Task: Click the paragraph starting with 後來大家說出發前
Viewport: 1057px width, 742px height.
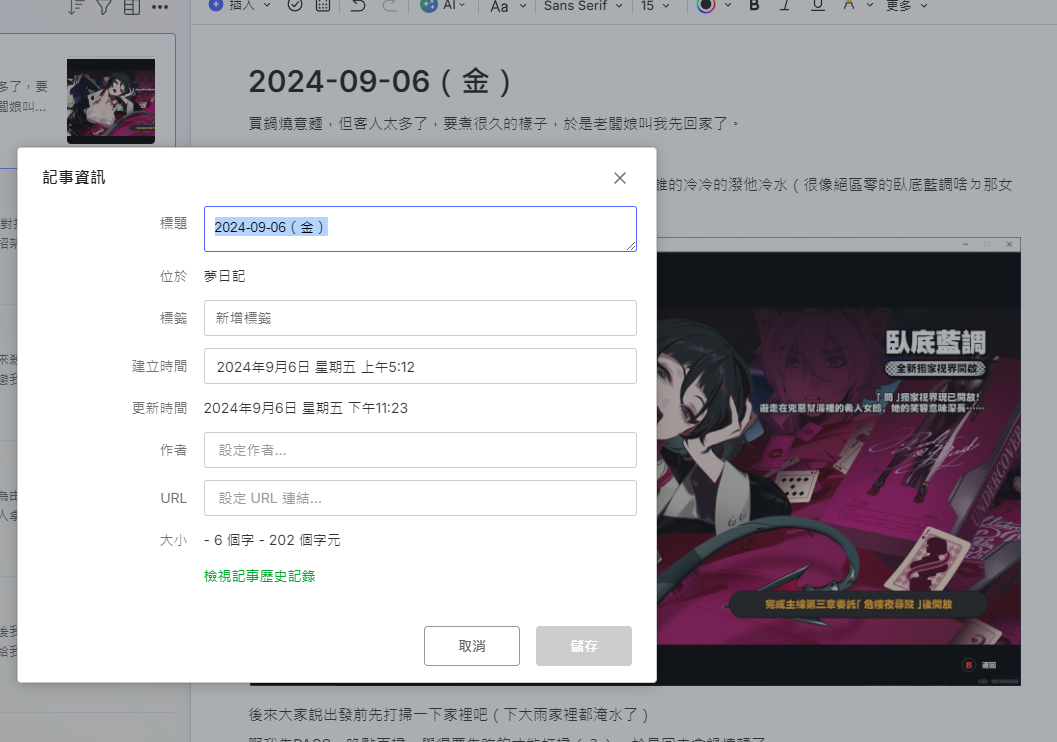Action: point(450,715)
